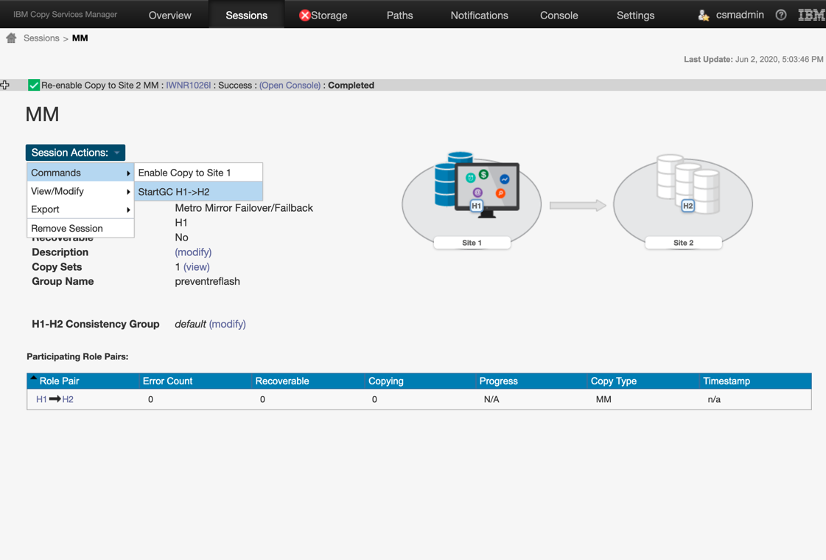The width and height of the screenshot is (826, 560).
Task: Sort by Recoverable column header
Action: [282, 381]
